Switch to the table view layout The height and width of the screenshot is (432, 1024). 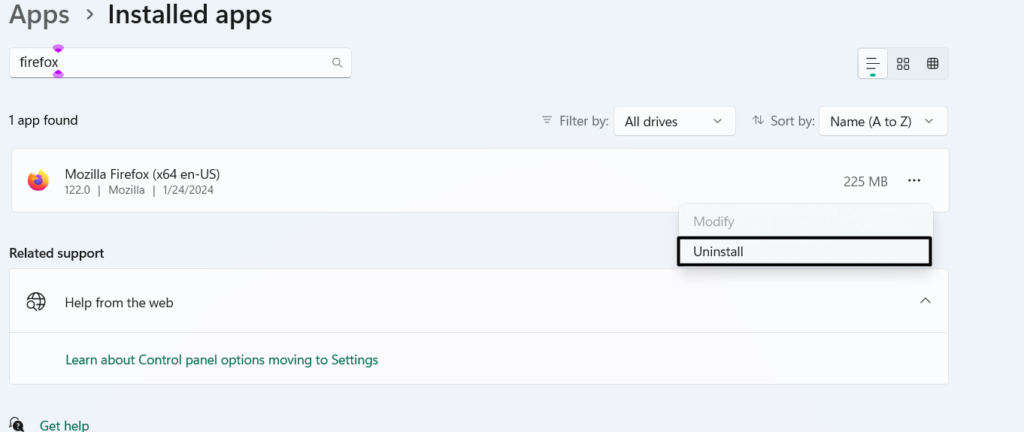tap(933, 63)
